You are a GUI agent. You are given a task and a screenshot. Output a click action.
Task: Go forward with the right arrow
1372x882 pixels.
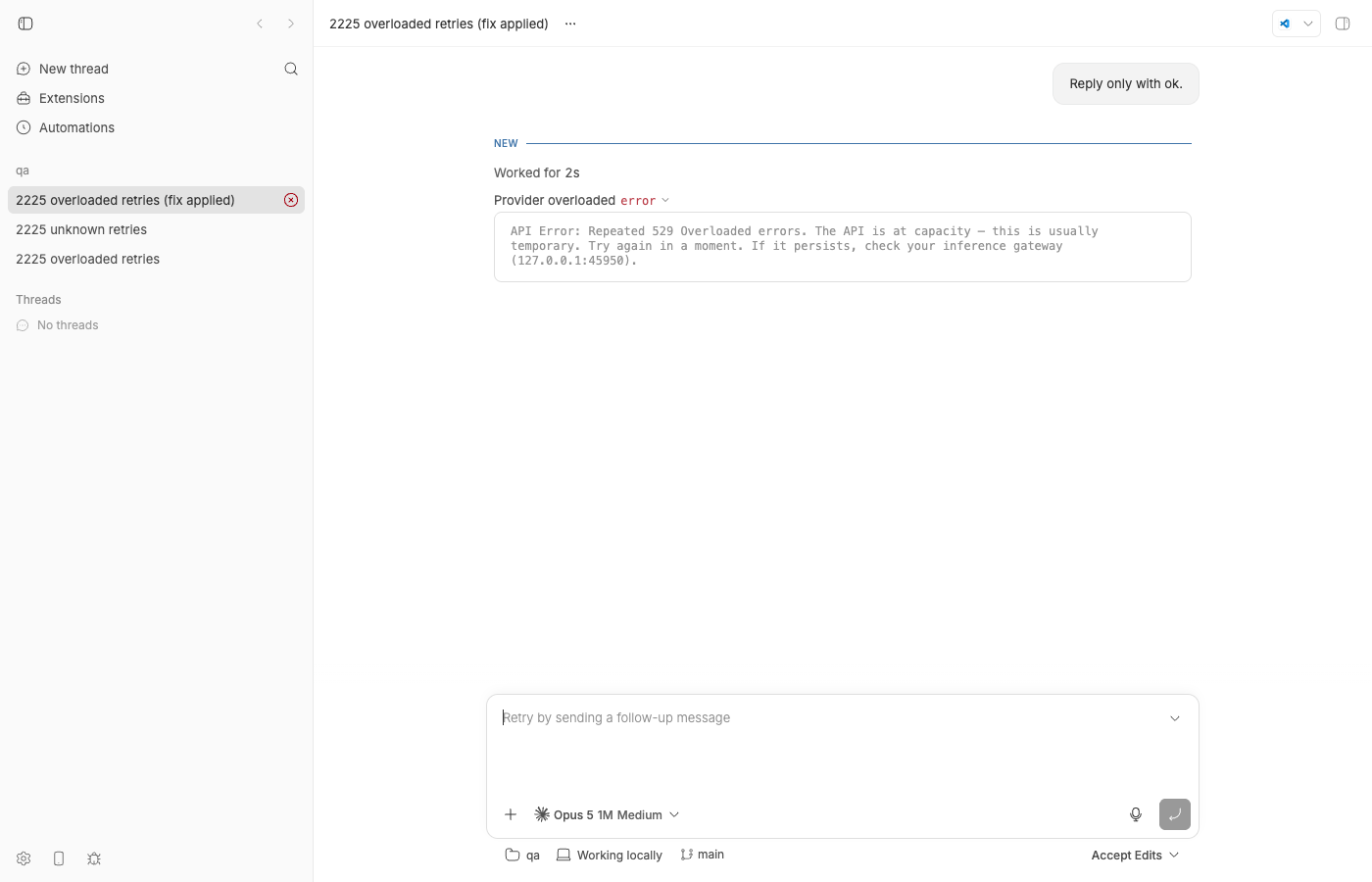point(291,24)
